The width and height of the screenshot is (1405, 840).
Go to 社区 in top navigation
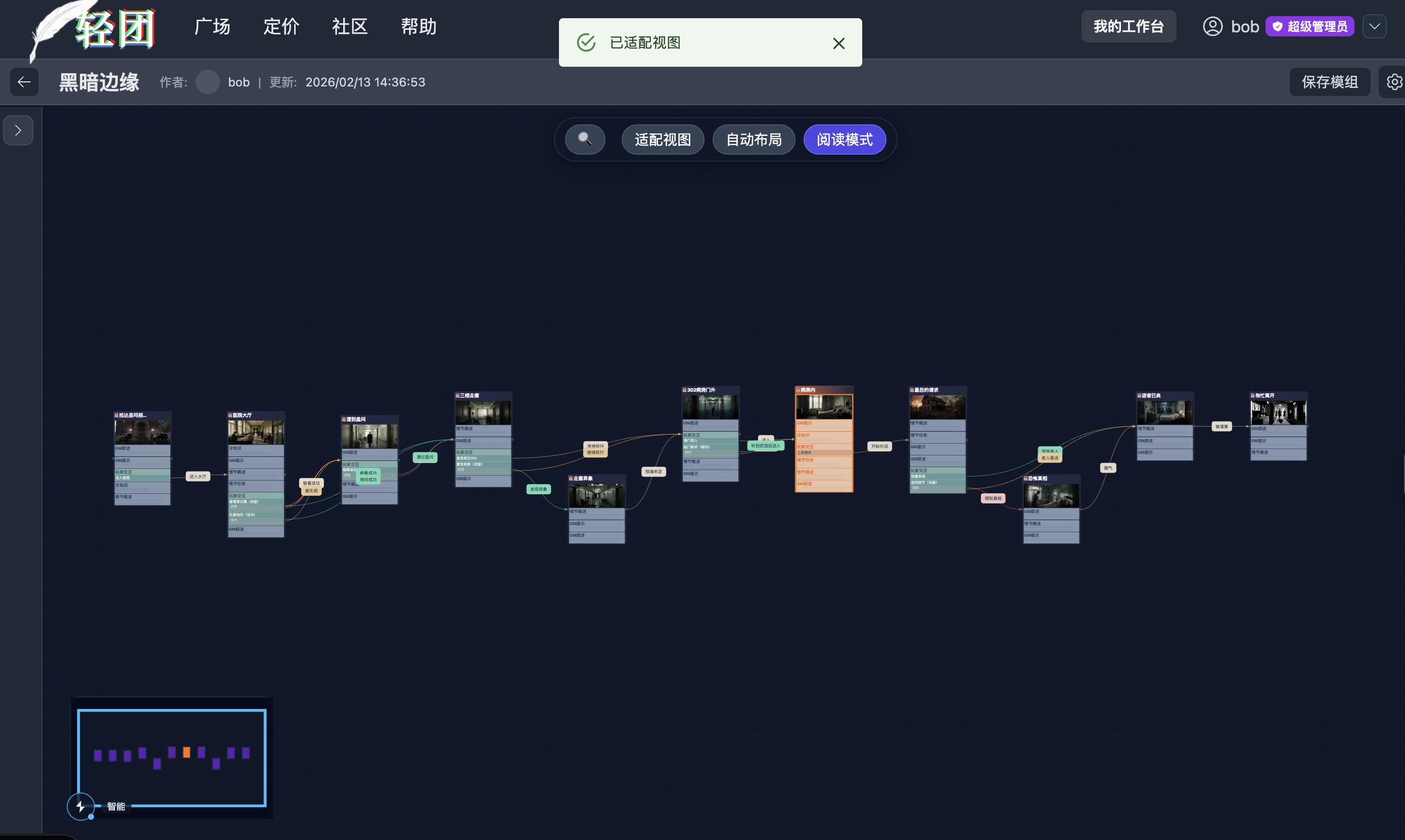pyautogui.click(x=350, y=27)
